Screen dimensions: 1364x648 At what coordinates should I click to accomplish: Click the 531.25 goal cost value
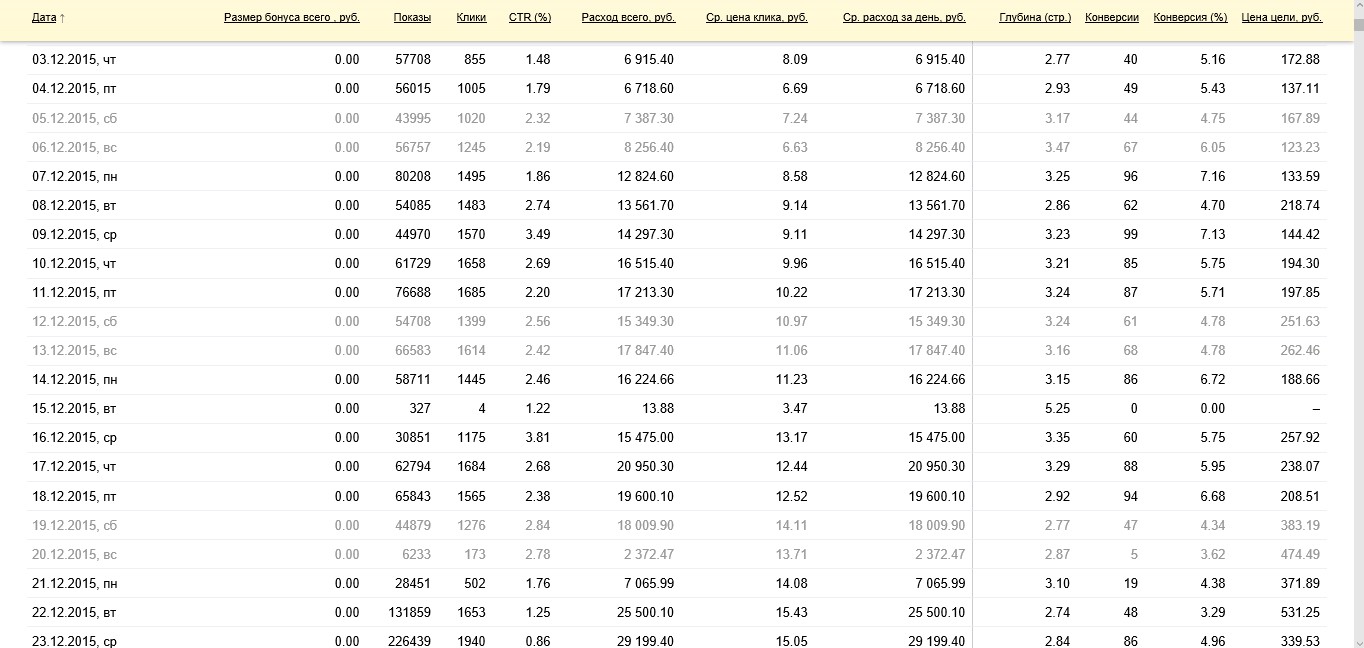[1300, 613]
